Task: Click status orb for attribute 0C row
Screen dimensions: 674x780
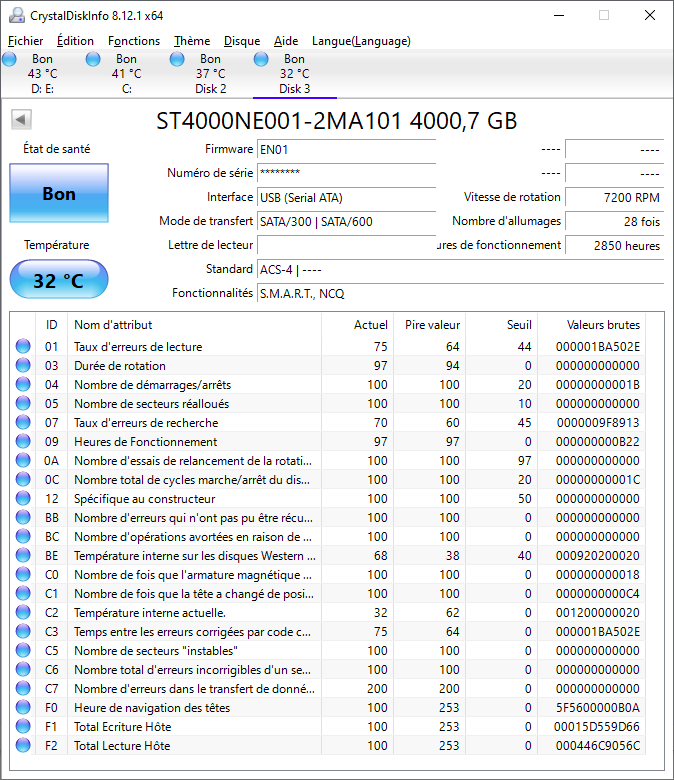Action: point(23,480)
